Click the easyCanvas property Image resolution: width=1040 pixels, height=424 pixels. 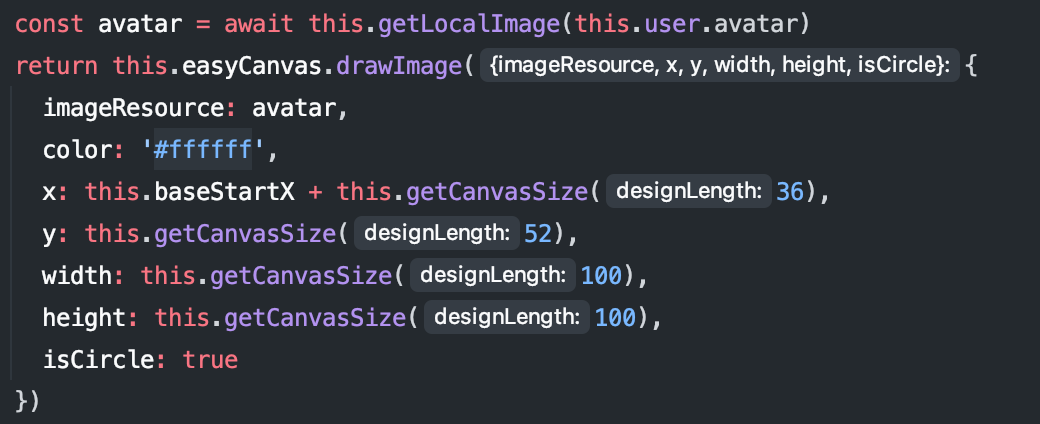click(251, 66)
